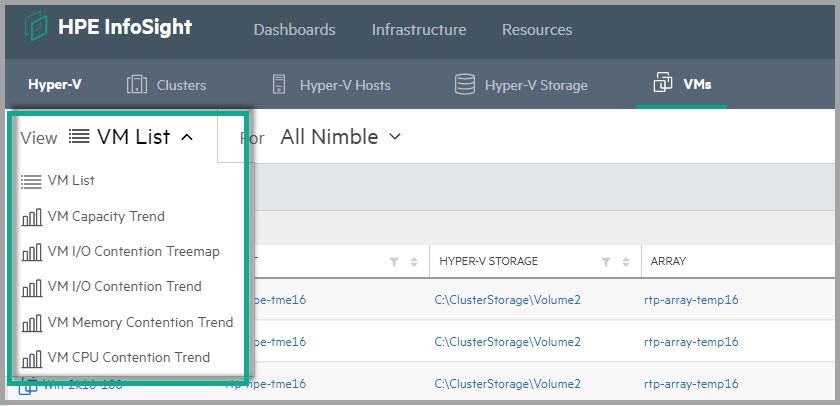Click the HYPER-V STORAGE column header
Image resolution: width=840 pixels, height=406 pixels.
click(488, 261)
